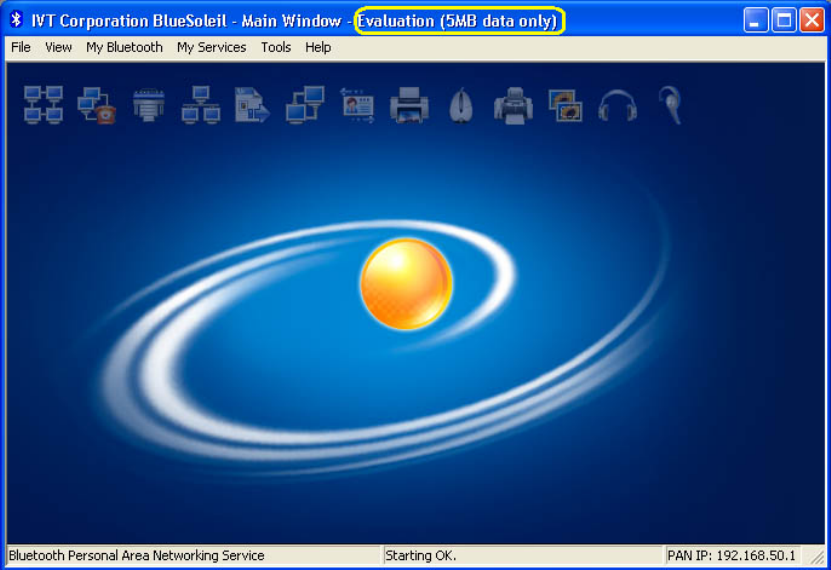This screenshot has width=831, height=570.
Task: Select the mouse Human Interface Device icon
Action: pyautogui.click(x=461, y=105)
